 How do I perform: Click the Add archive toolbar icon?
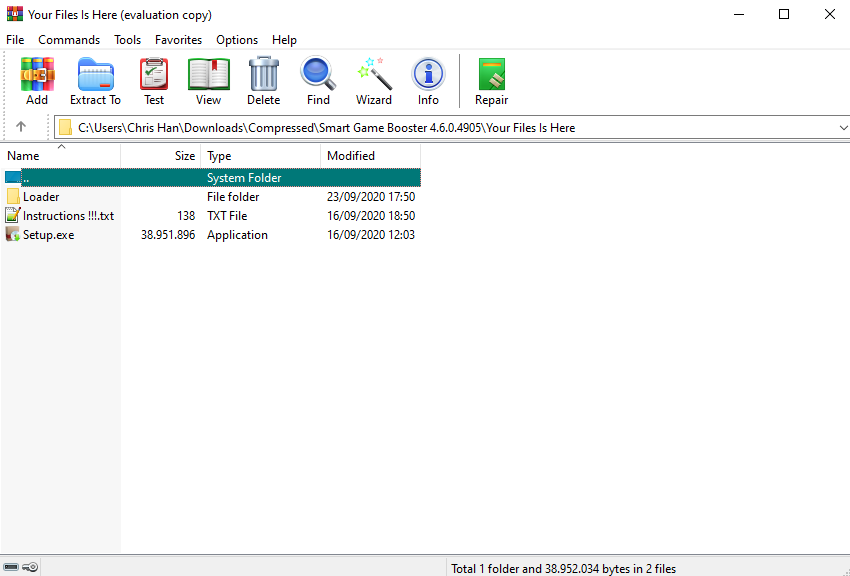(37, 74)
